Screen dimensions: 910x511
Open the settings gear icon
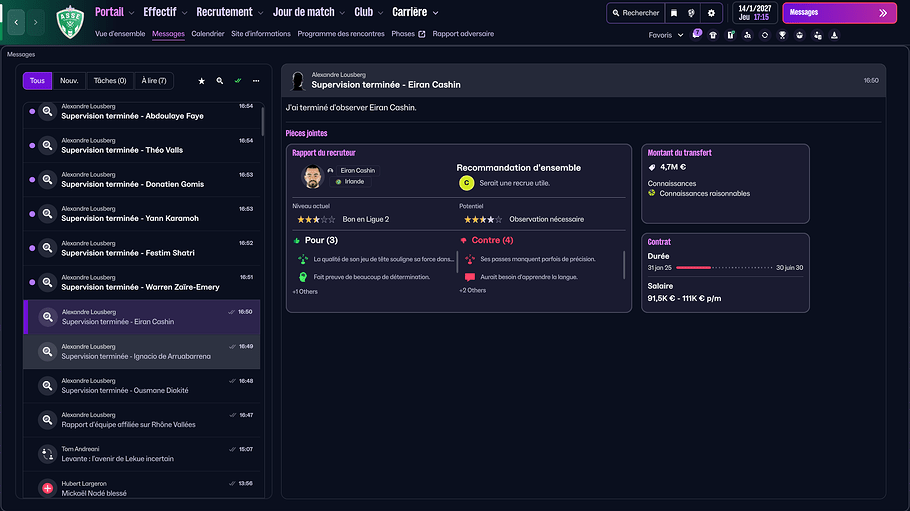pos(711,13)
